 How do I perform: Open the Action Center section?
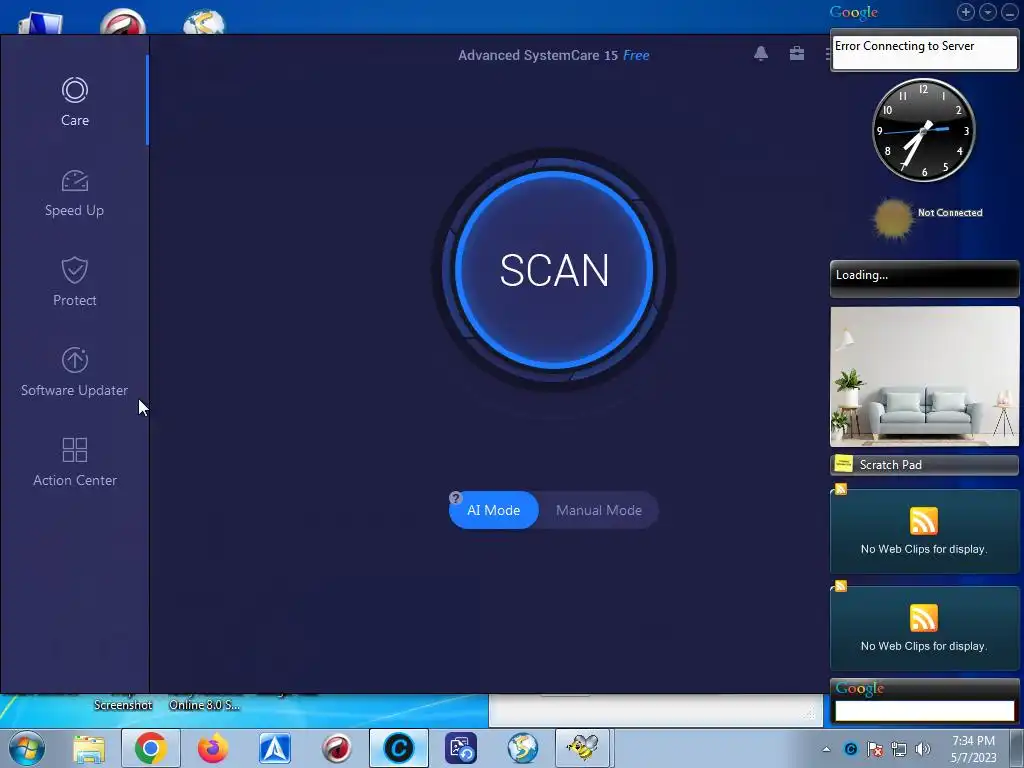coord(74,462)
